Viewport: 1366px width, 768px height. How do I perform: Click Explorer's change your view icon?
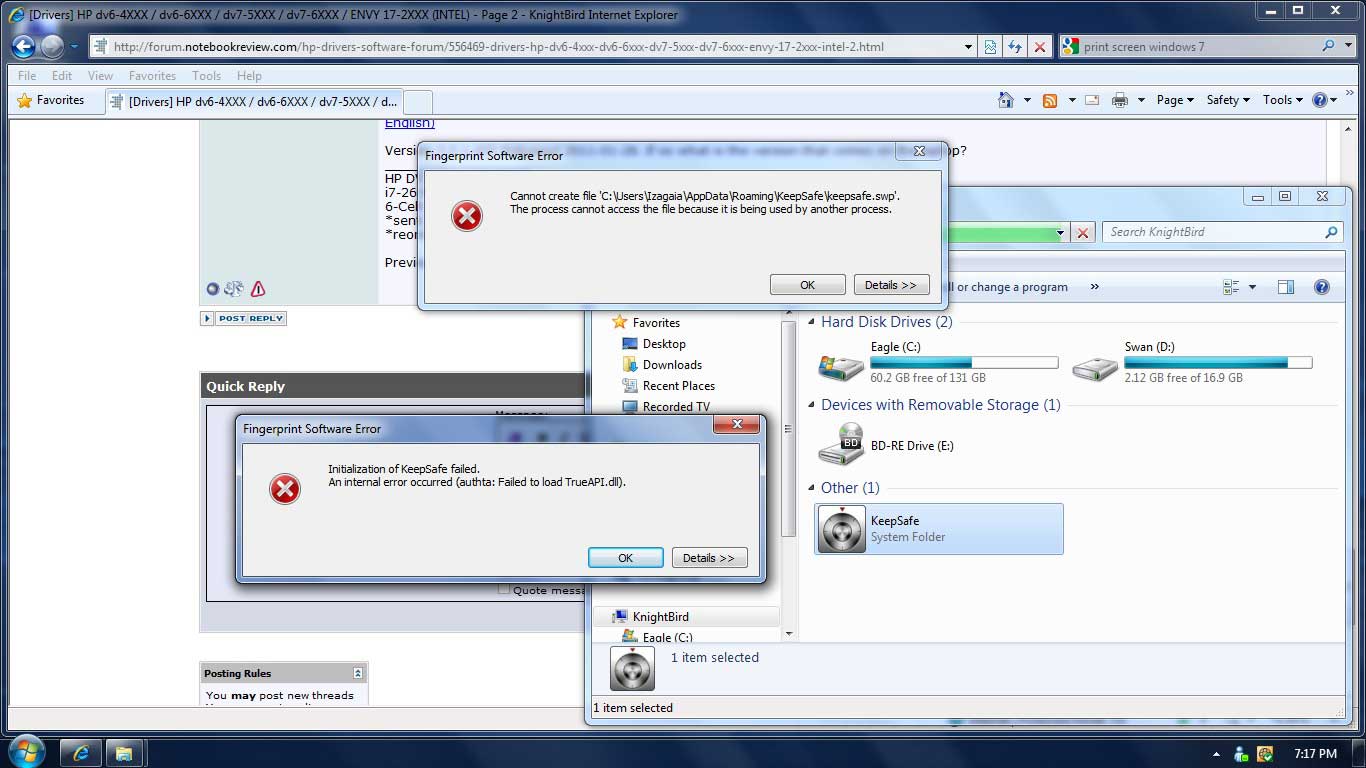point(1231,287)
